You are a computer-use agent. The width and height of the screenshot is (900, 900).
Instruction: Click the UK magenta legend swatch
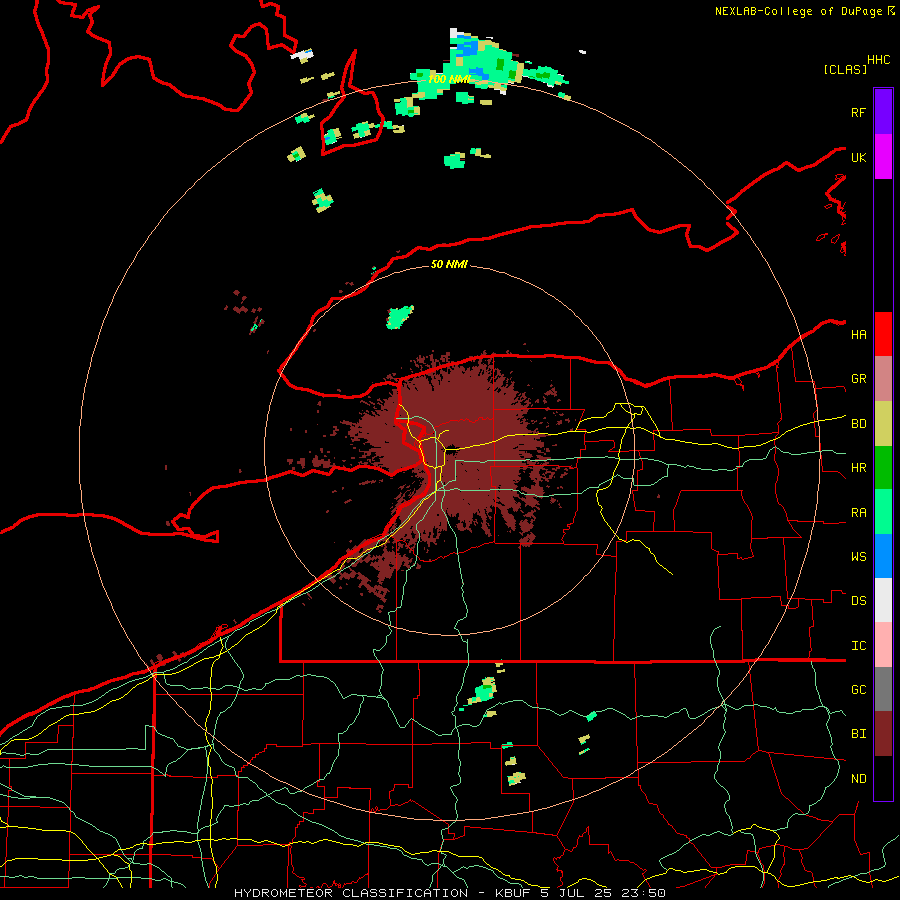(x=883, y=157)
